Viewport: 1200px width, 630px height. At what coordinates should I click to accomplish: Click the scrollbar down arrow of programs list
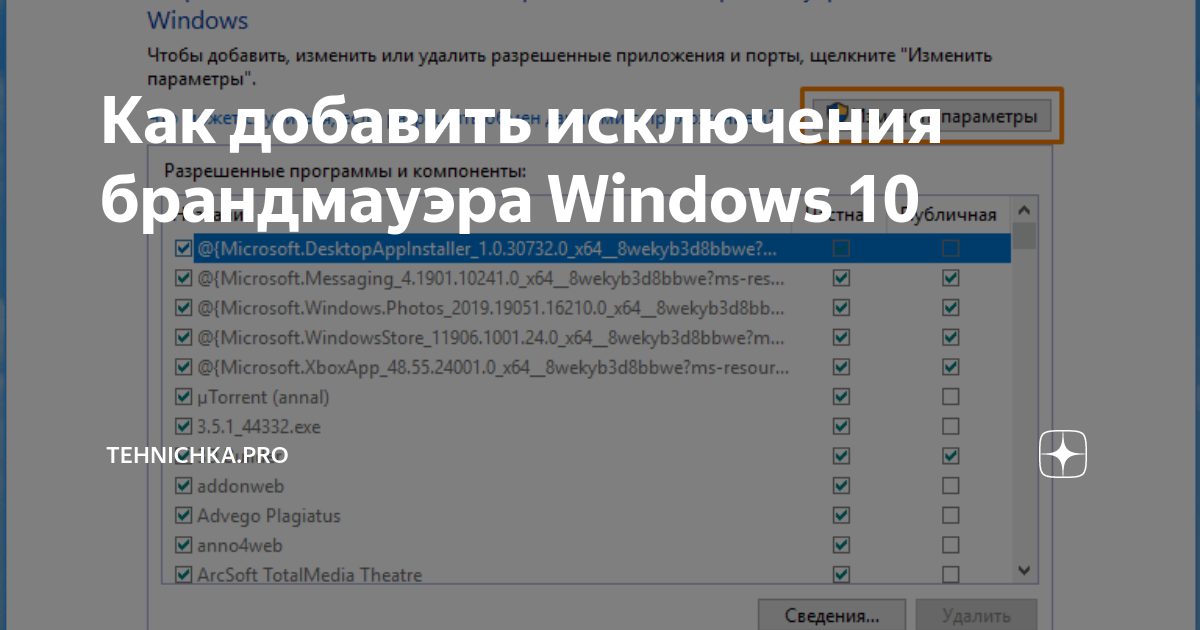(x=1024, y=570)
